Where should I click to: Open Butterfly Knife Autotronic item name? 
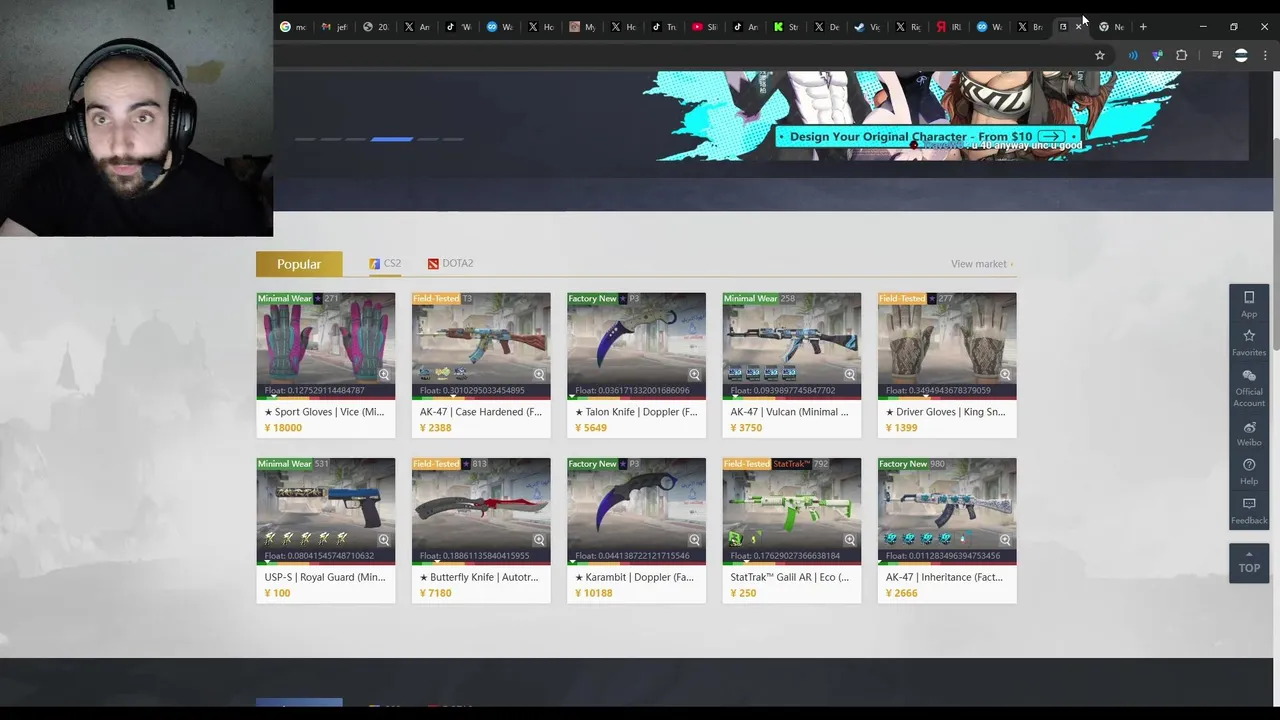click(479, 577)
